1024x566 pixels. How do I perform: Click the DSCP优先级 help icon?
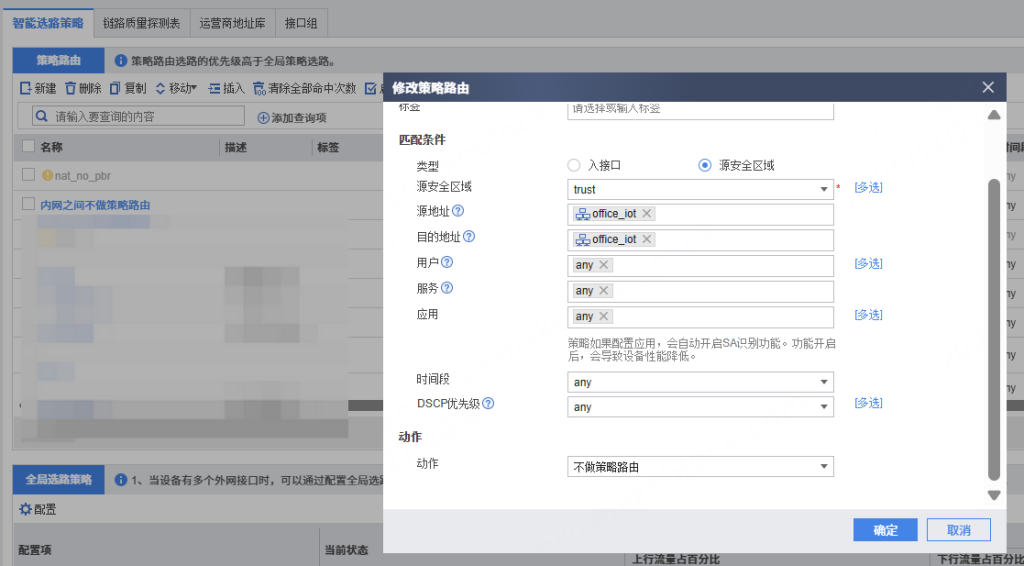(x=489, y=404)
